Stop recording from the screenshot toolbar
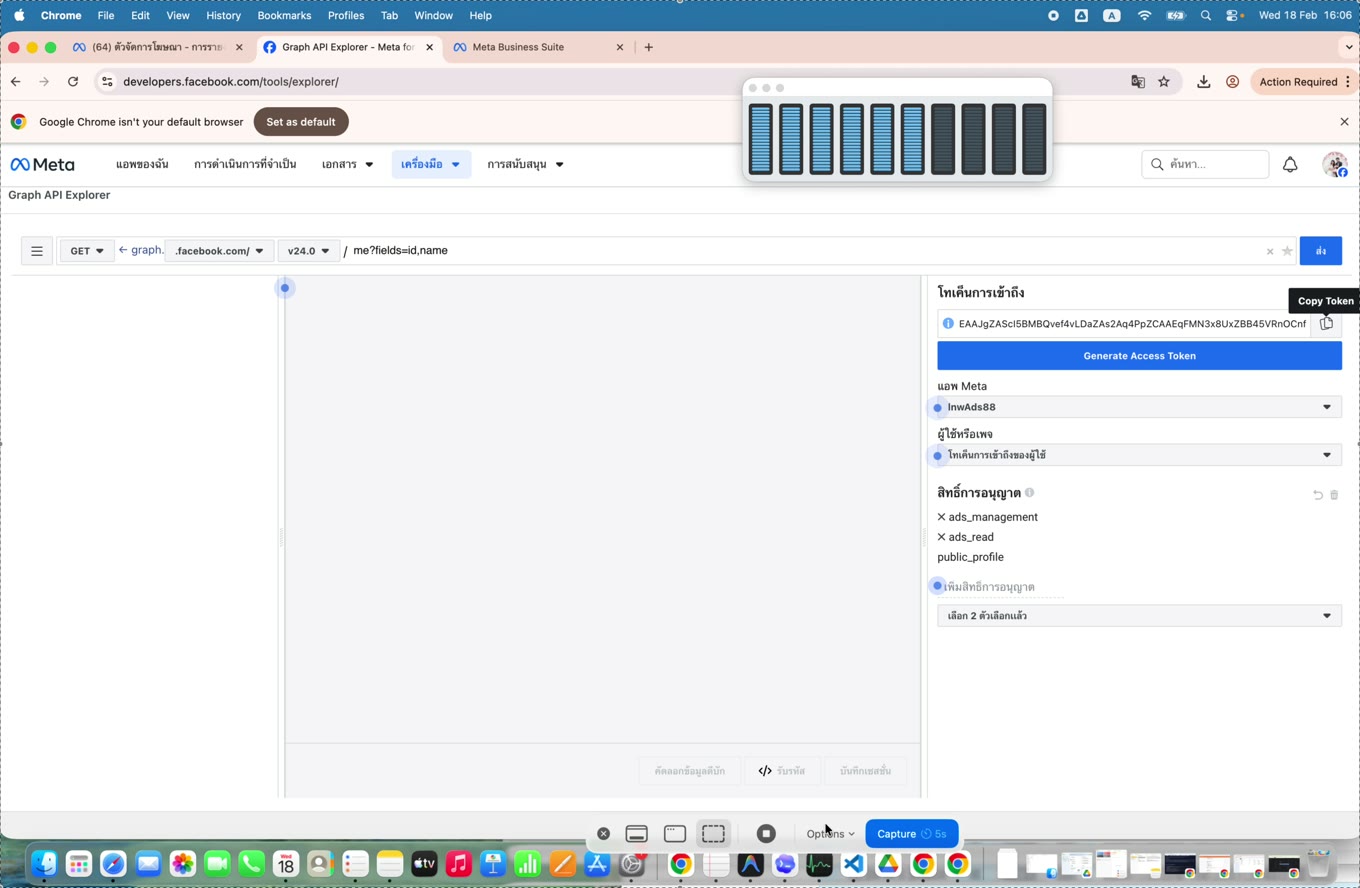The width and height of the screenshot is (1360, 888). click(766, 833)
